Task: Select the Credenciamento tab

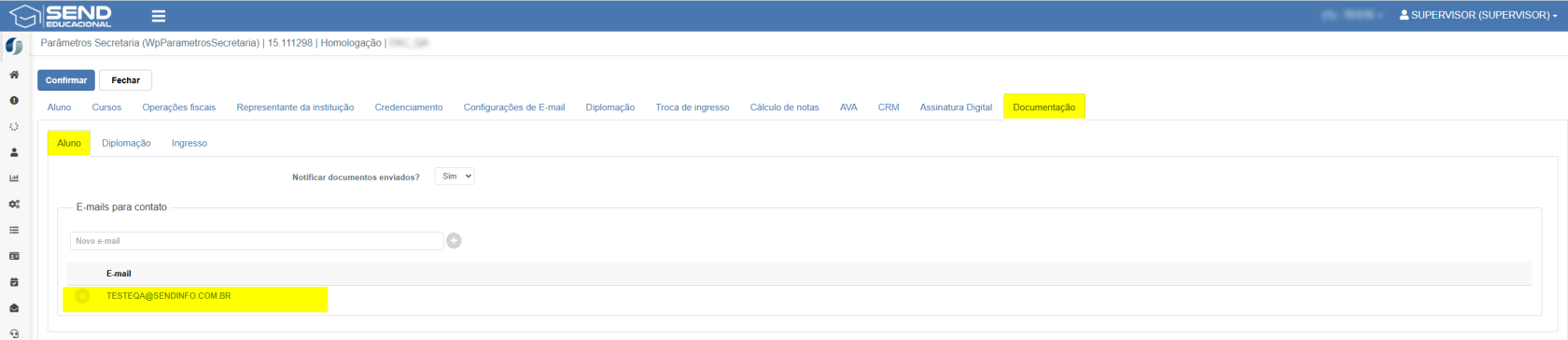Action: (x=409, y=107)
